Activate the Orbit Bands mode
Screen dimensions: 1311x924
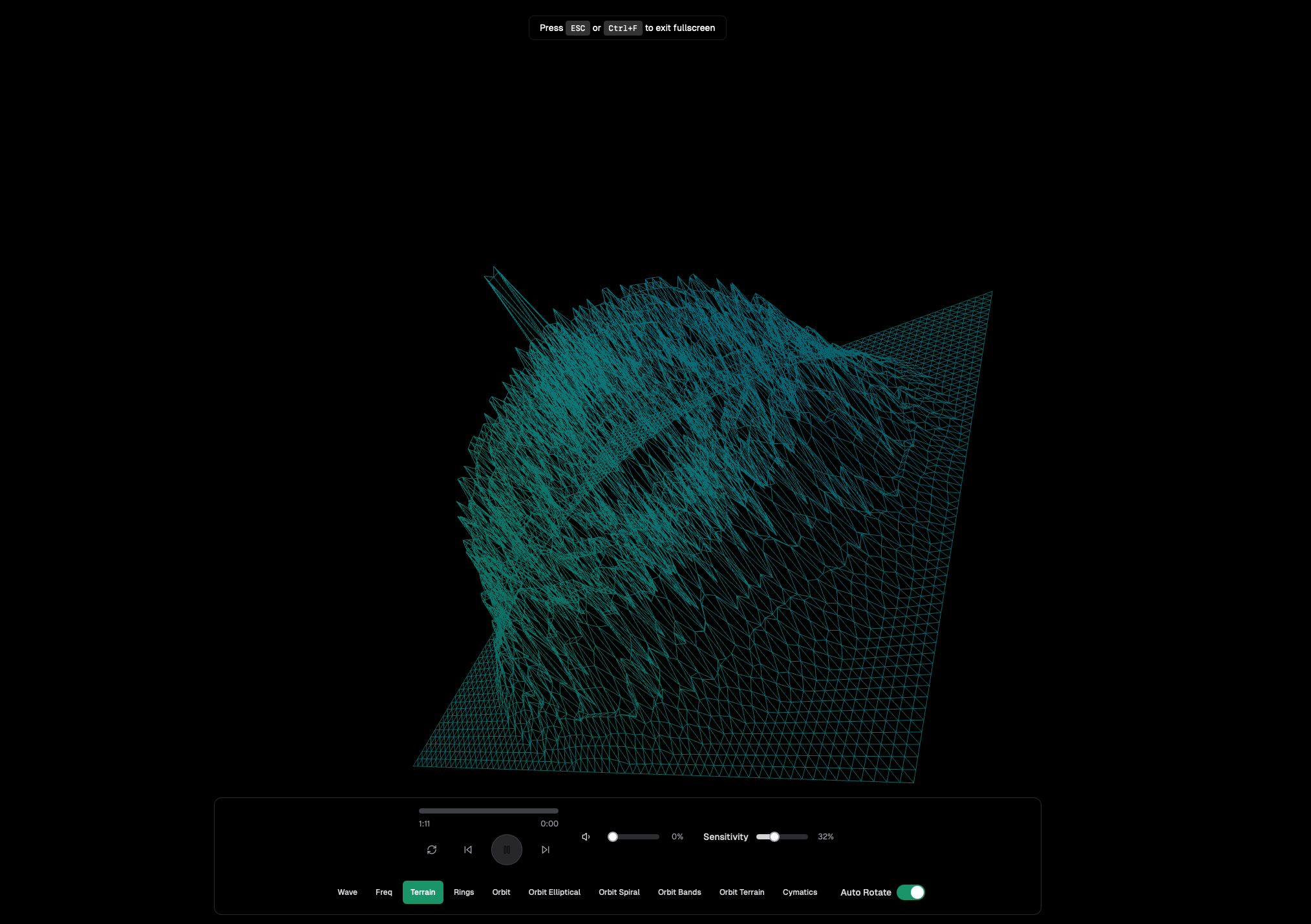click(679, 892)
